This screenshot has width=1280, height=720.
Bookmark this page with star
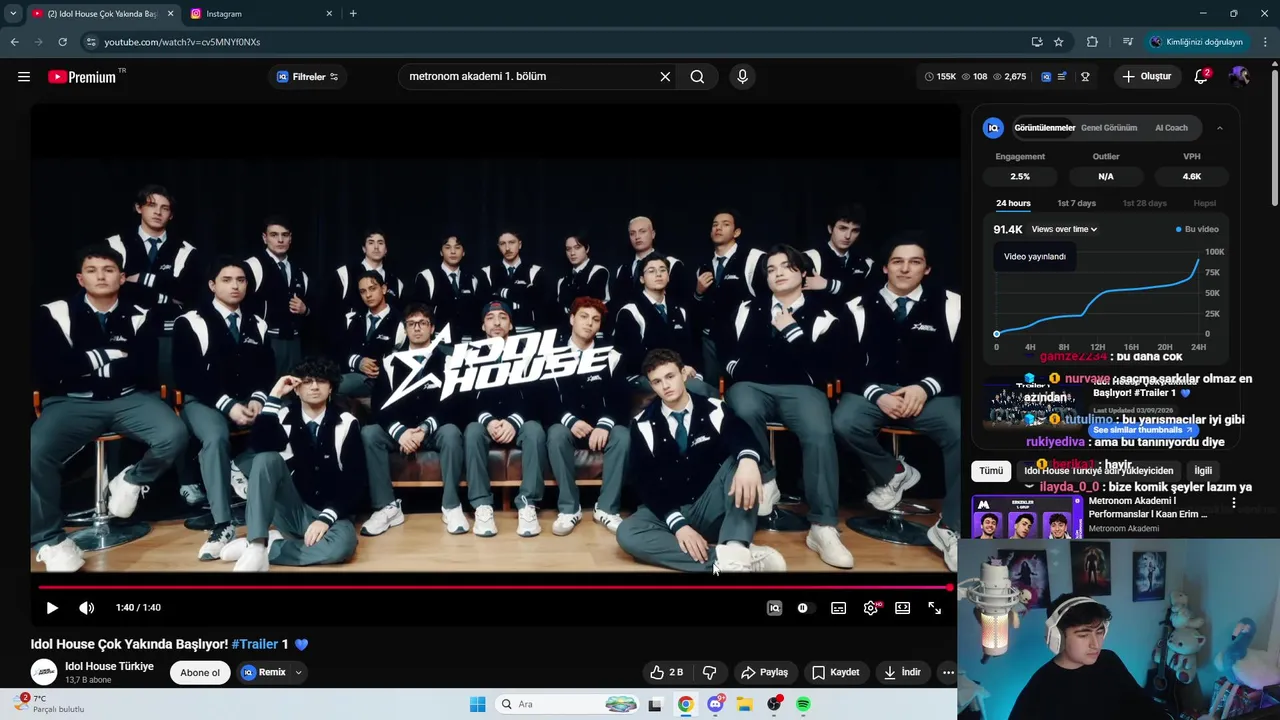click(x=1059, y=42)
